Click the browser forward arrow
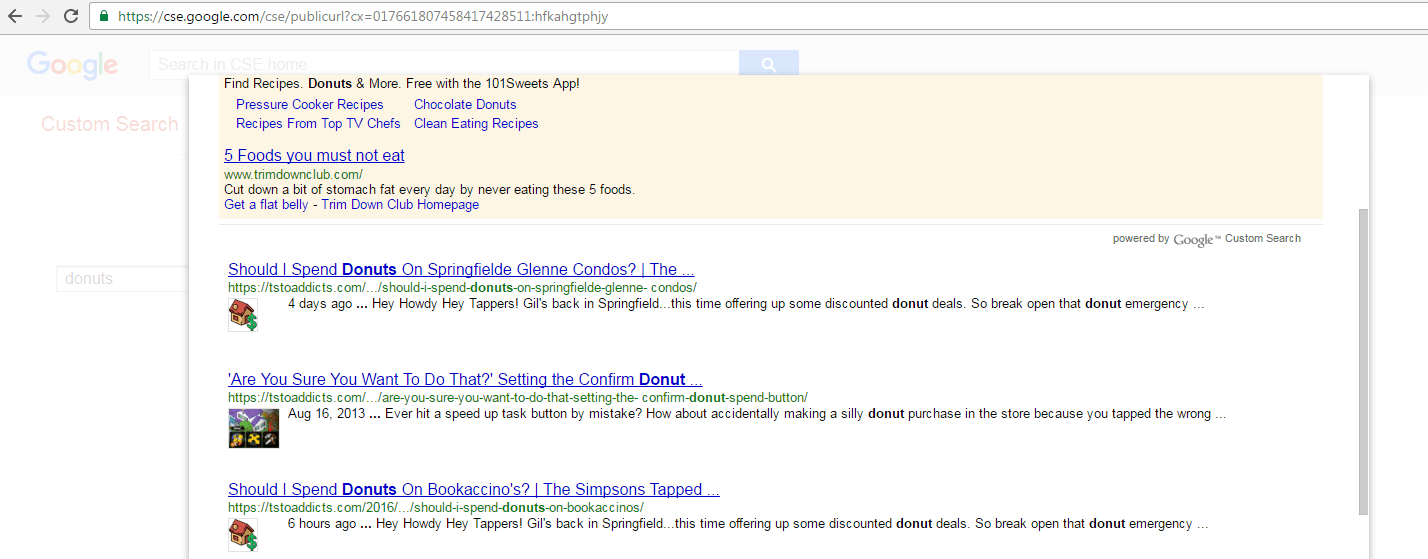This screenshot has width=1428, height=559. point(42,16)
